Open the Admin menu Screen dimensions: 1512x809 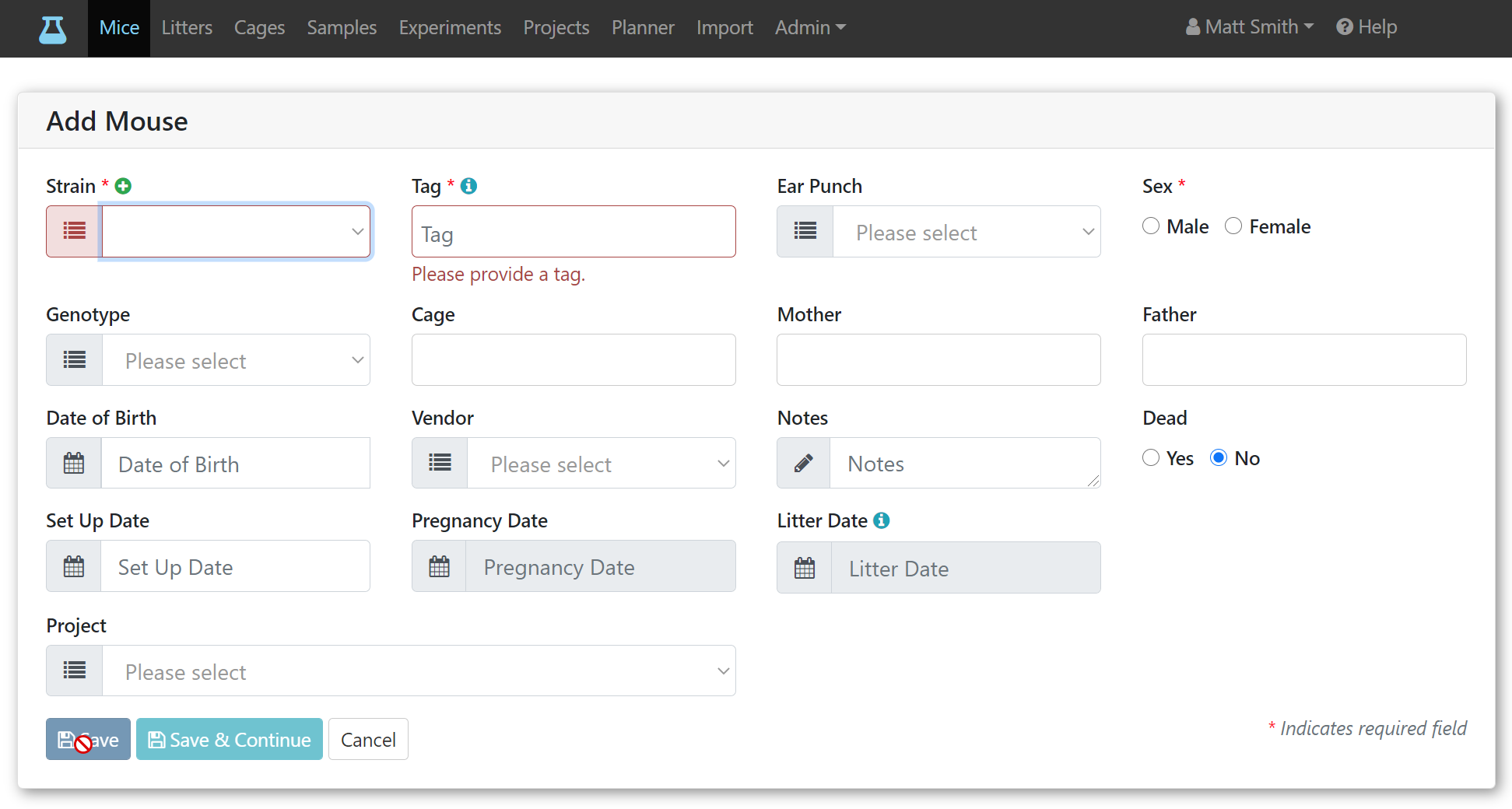pyautogui.click(x=810, y=28)
